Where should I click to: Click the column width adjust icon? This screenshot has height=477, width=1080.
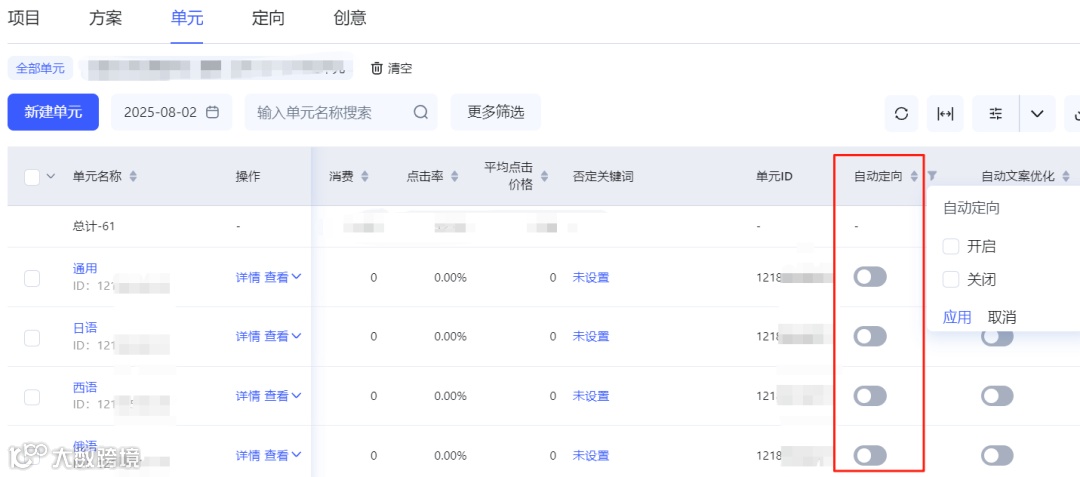pyautogui.click(x=945, y=113)
